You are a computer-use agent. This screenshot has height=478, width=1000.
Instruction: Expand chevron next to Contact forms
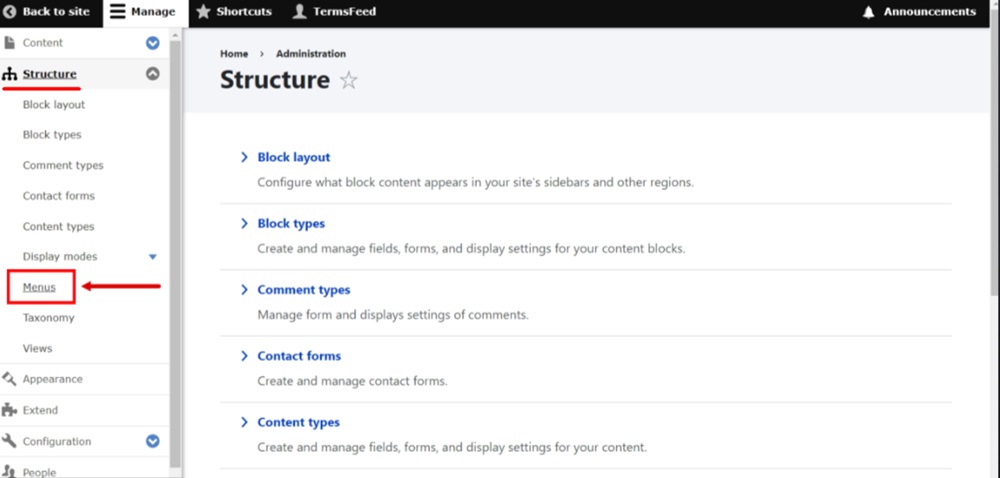(x=244, y=356)
